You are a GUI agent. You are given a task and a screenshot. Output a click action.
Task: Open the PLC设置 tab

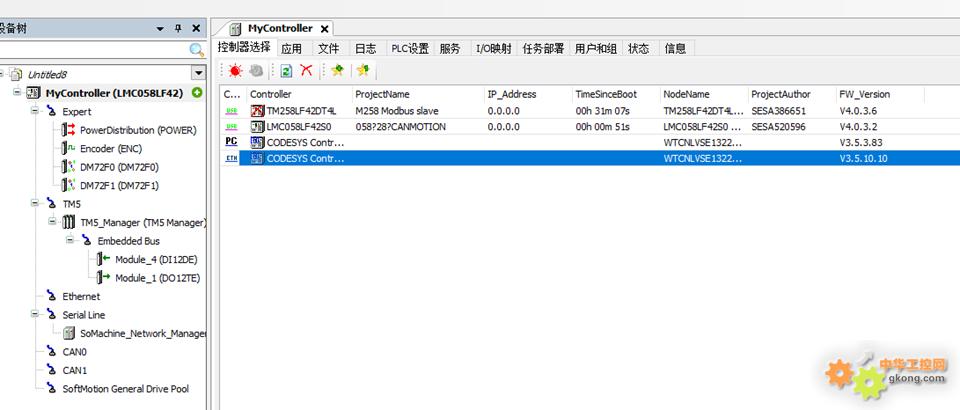pos(410,49)
